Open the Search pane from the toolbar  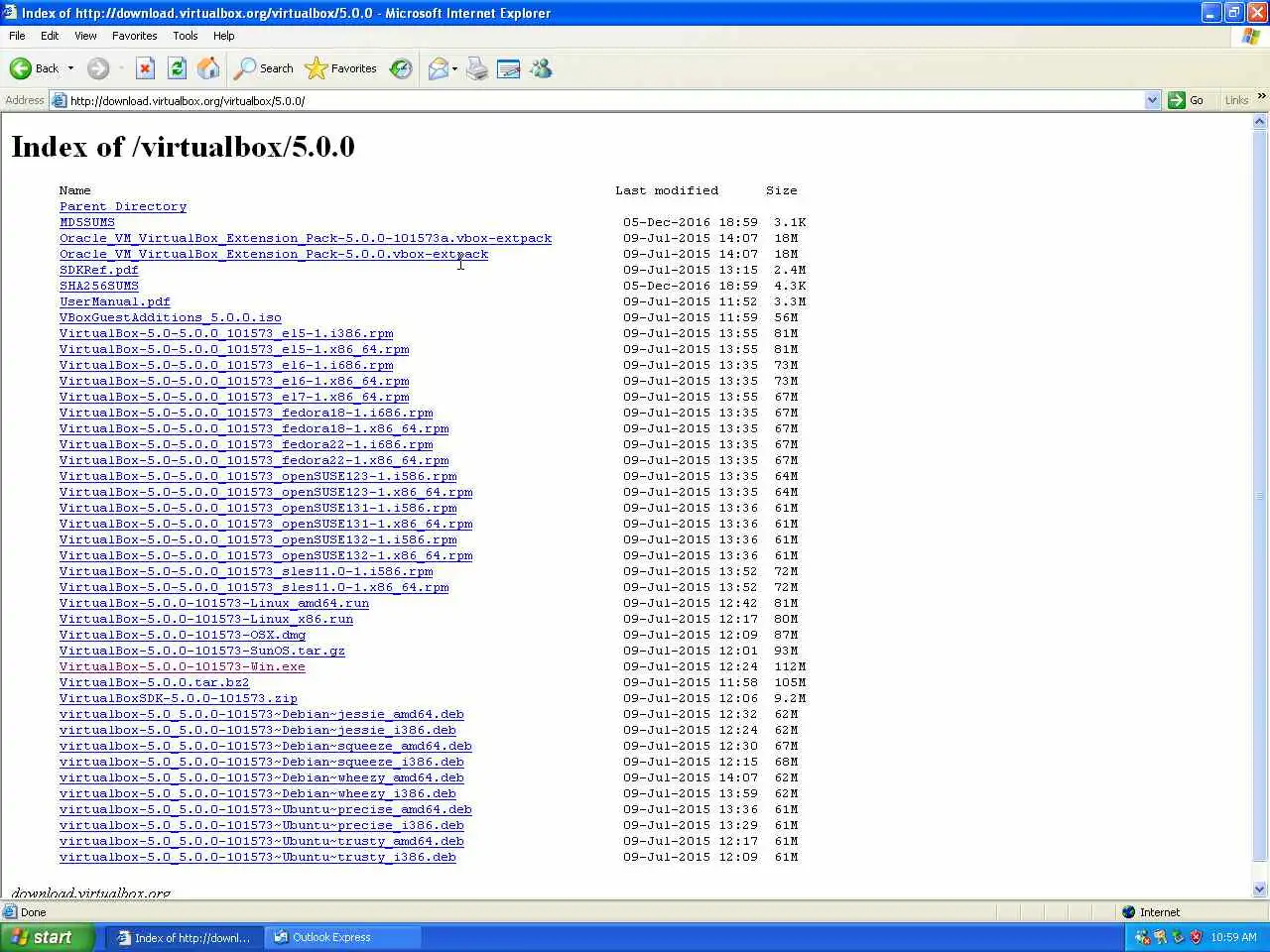(264, 68)
